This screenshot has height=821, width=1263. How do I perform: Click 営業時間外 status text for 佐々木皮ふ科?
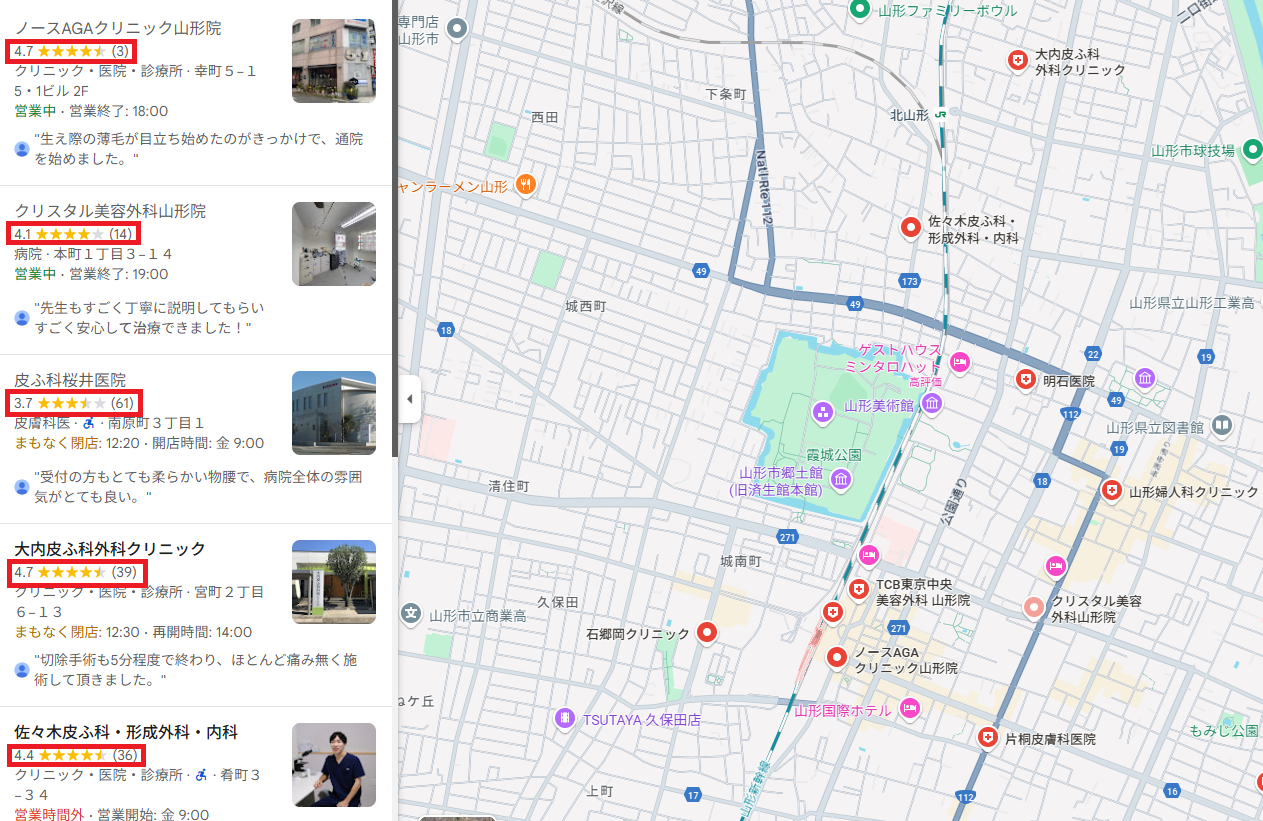tap(51, 814)
